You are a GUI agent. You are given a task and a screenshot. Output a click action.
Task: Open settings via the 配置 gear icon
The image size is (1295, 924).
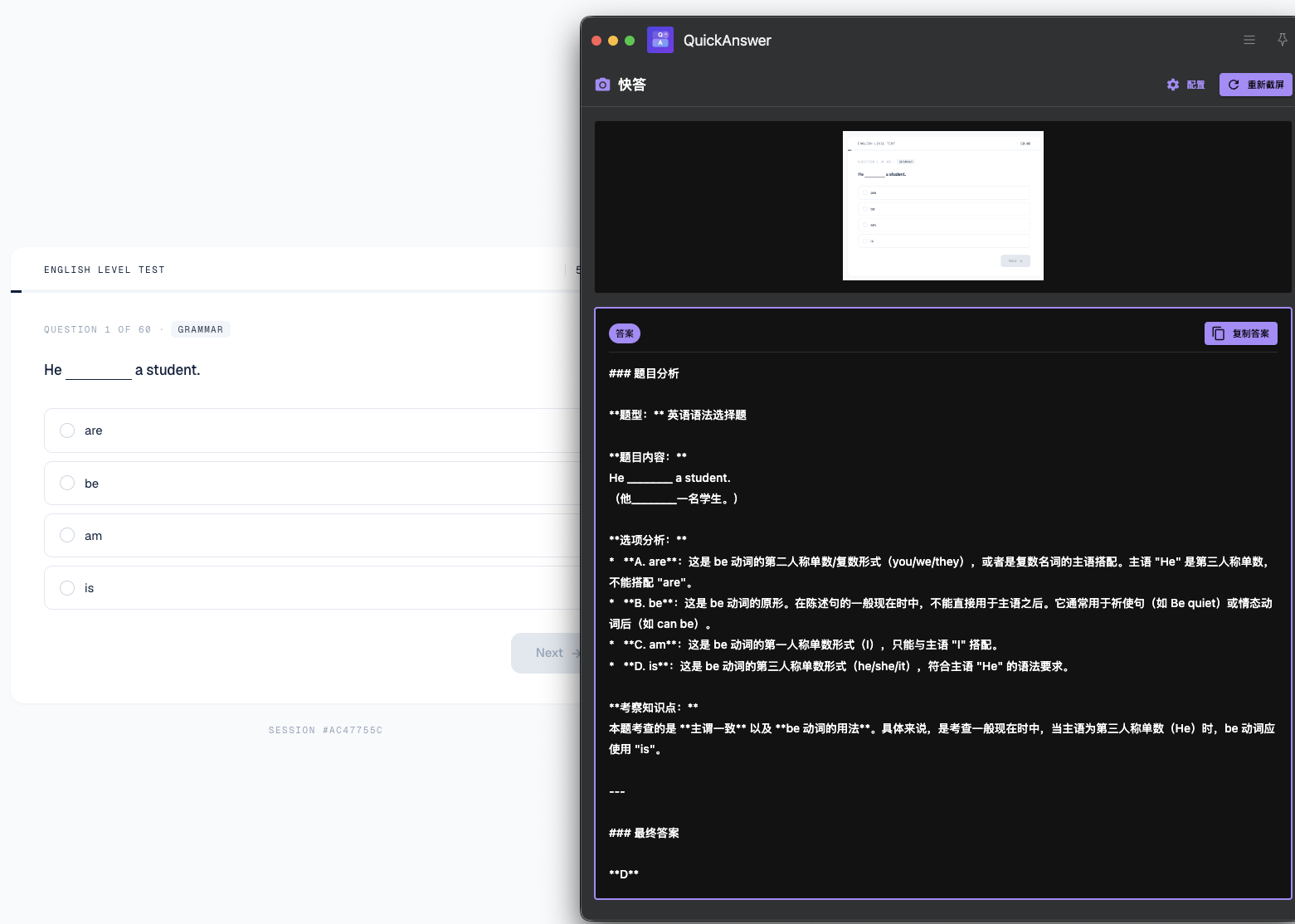click(x=1173, y=85)
